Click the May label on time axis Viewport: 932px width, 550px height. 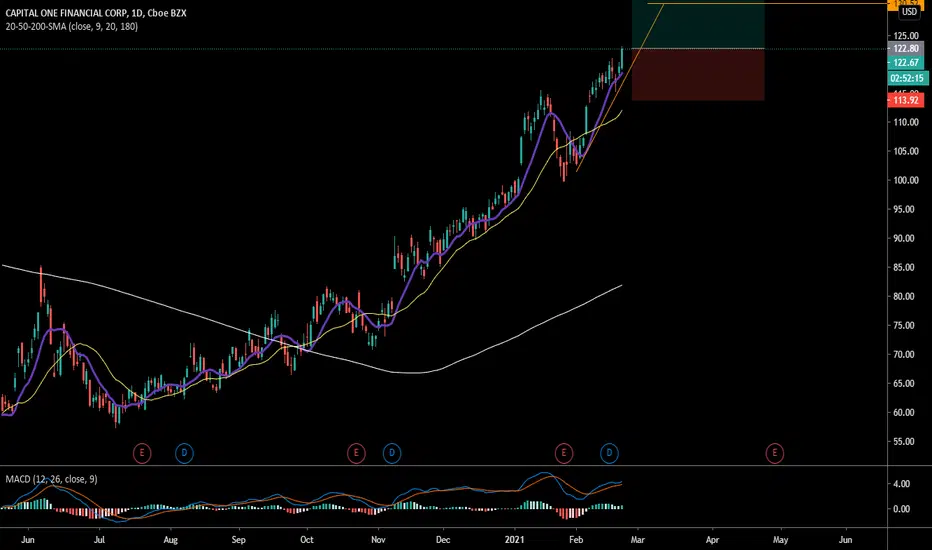click(780, 540)
